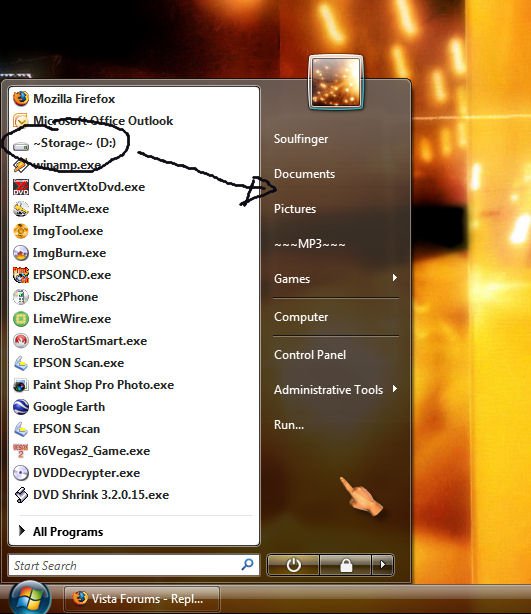Image resolution: width=531 pixels, height=614 pixels.
Task: Open the RipIt4Me.exe icon
Action: pos(21,209)
